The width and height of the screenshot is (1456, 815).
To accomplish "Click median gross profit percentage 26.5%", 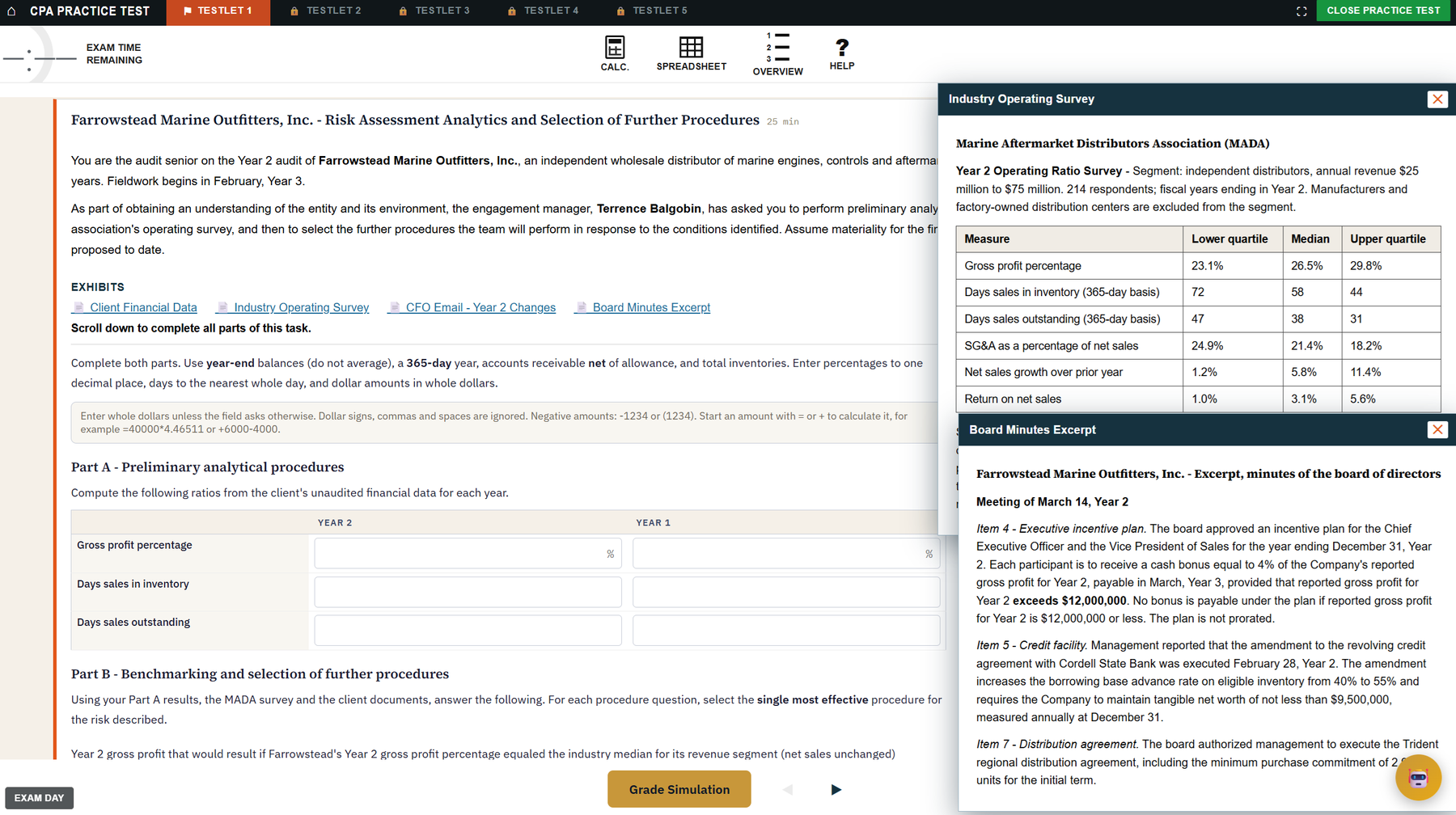I will click(1307, 266).
